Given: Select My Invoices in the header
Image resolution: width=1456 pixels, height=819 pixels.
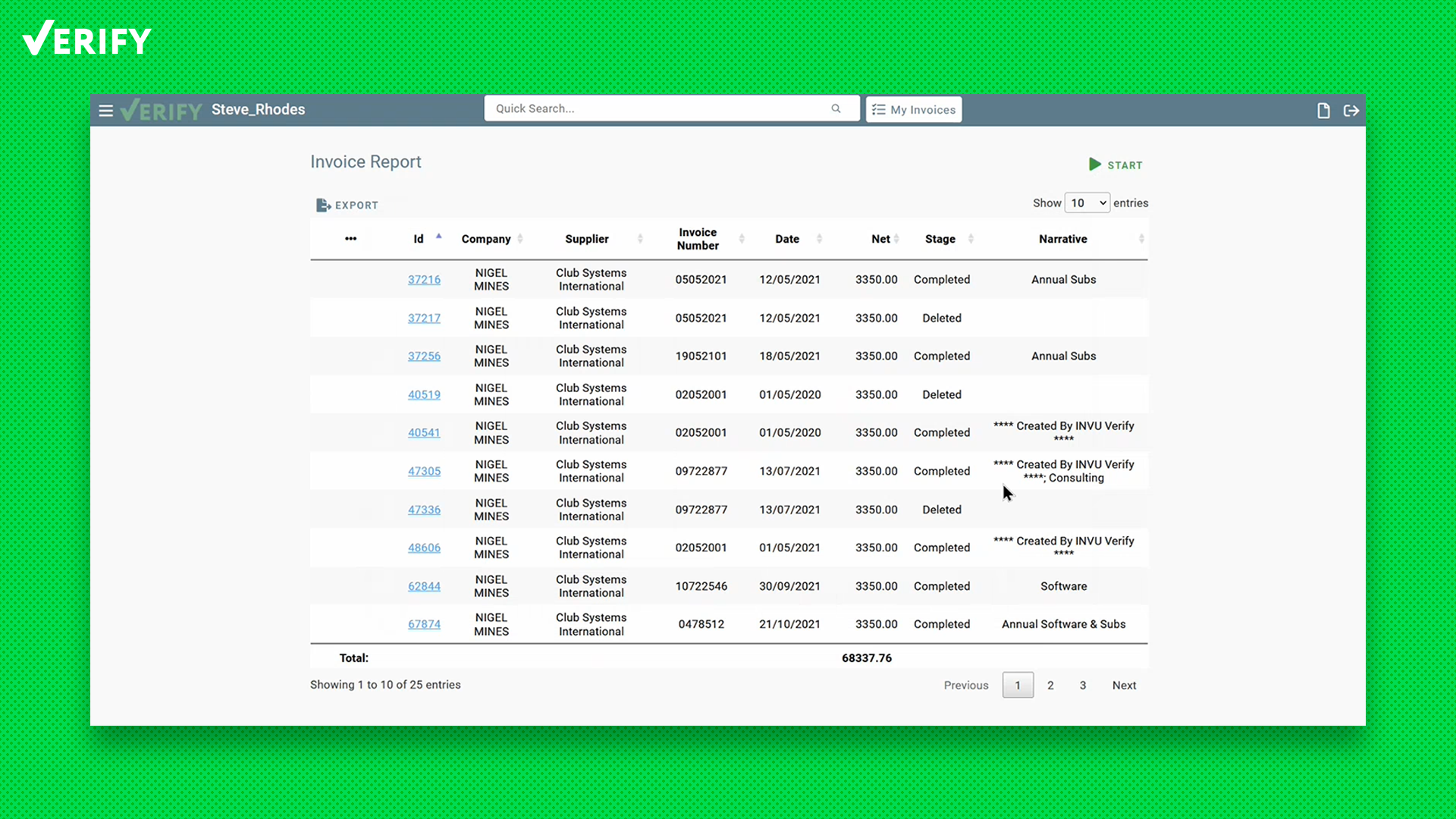Looking at the screenshot, I should pyautogui.click(x=913, y=109).
